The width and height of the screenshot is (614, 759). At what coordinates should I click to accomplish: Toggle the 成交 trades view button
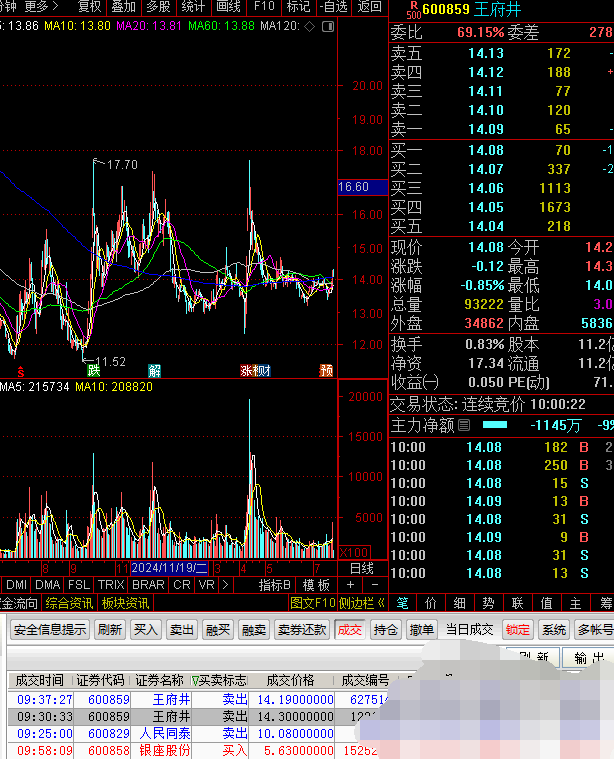[350, 630]
